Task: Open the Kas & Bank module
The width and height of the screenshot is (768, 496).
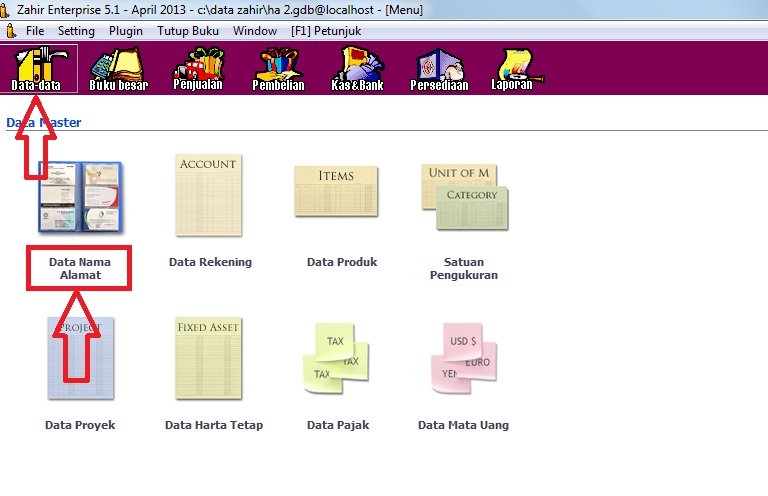Action: pyautogui.click(x=358, y=68)
